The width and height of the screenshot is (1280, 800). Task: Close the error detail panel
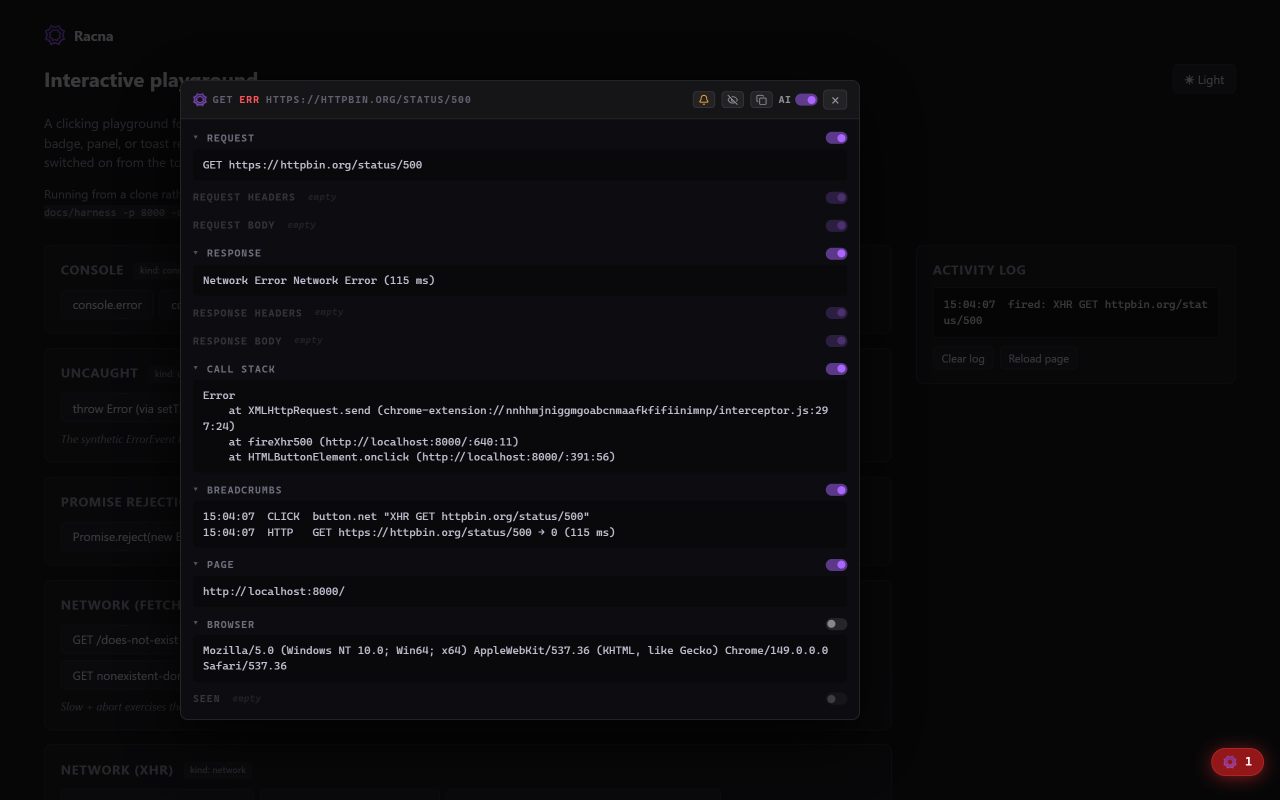(x=835, y=100)
